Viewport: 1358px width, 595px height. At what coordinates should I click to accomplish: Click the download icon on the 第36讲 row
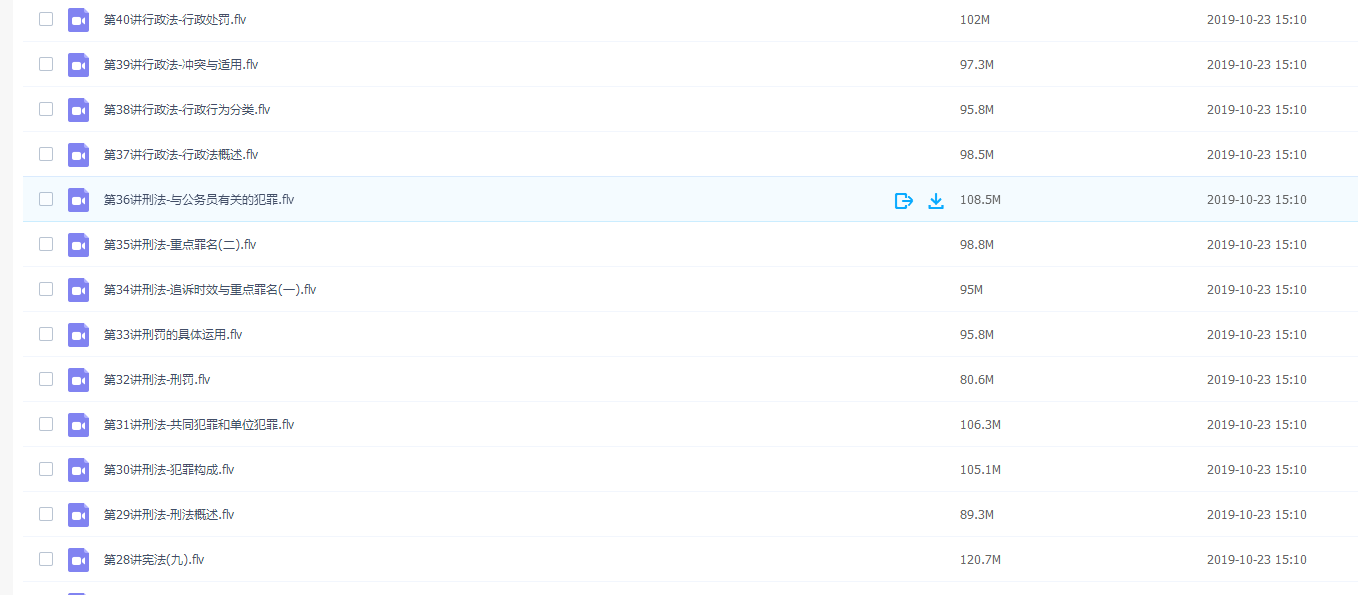point(936,201)
